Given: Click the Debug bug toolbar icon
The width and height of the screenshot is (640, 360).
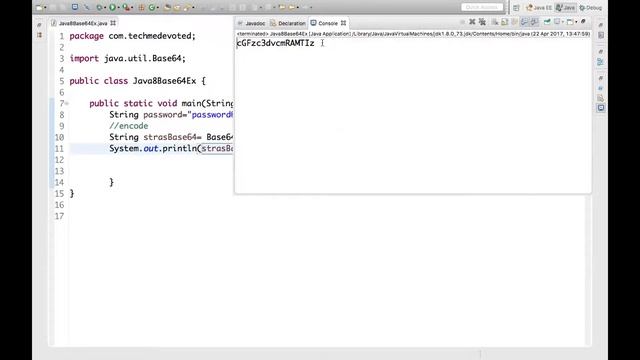Looking at the screenshot, I should 99,7.
